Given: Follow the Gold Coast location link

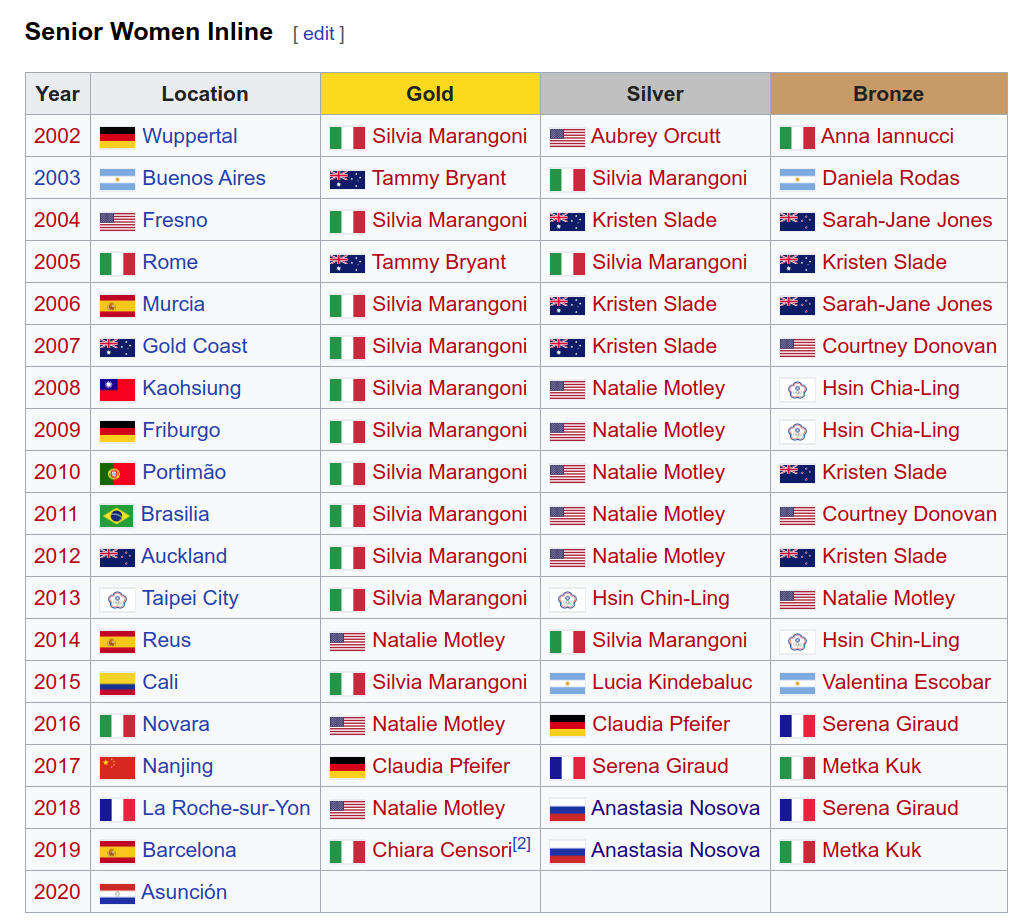Looking at the screenshot, I should pos(195,346).
